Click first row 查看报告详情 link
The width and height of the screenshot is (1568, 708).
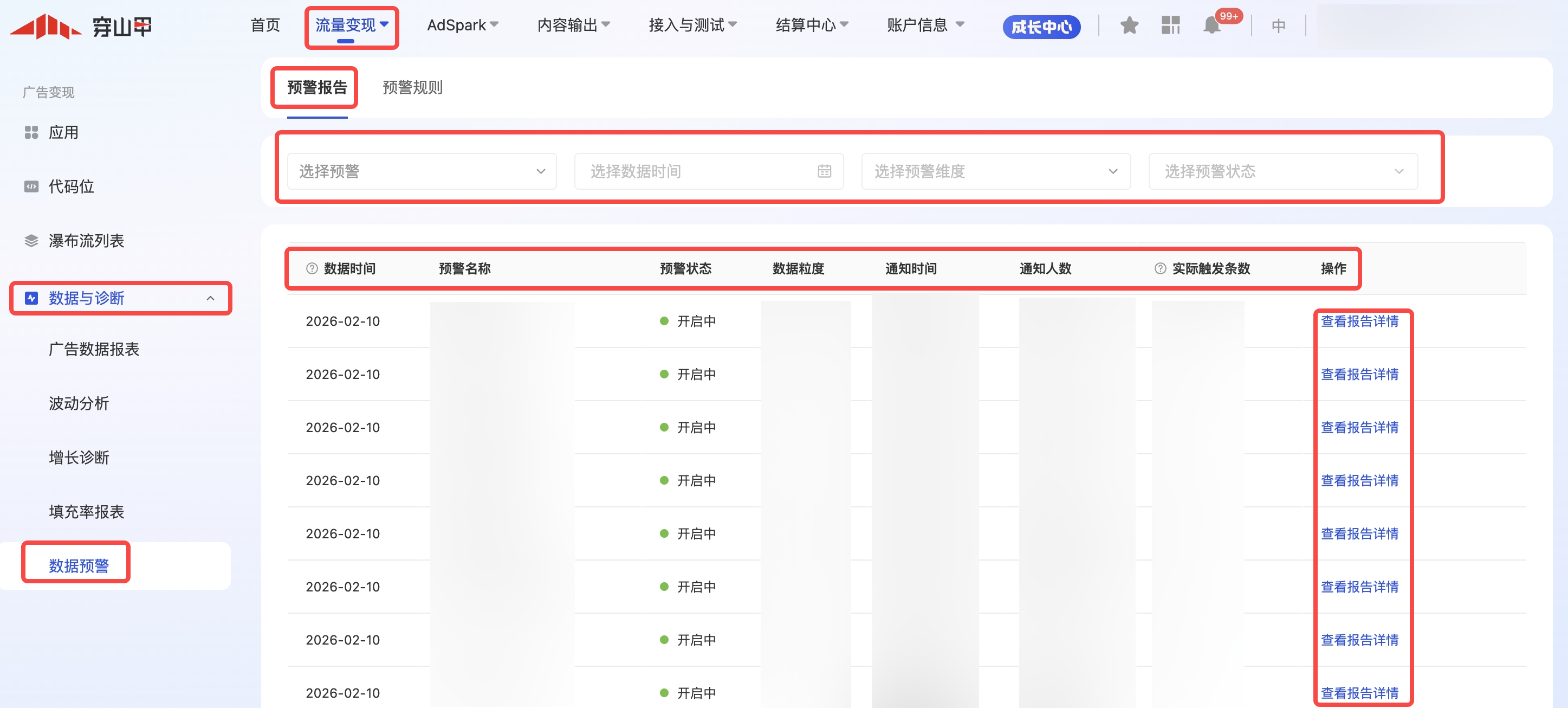tap(1359, 321)
